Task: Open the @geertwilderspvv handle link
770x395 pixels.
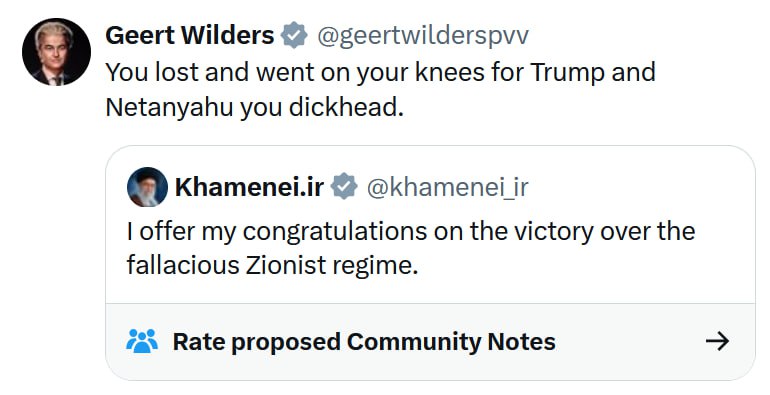Action: pyautogui.click(x=423, y=36)
